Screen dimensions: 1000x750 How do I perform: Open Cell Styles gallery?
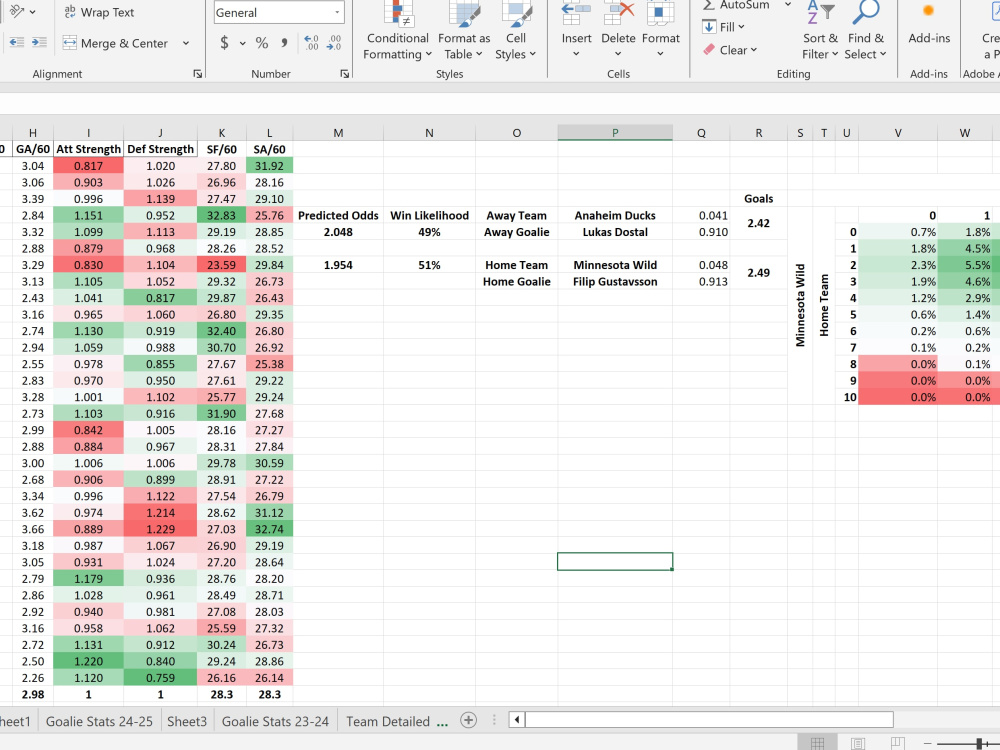515,31
